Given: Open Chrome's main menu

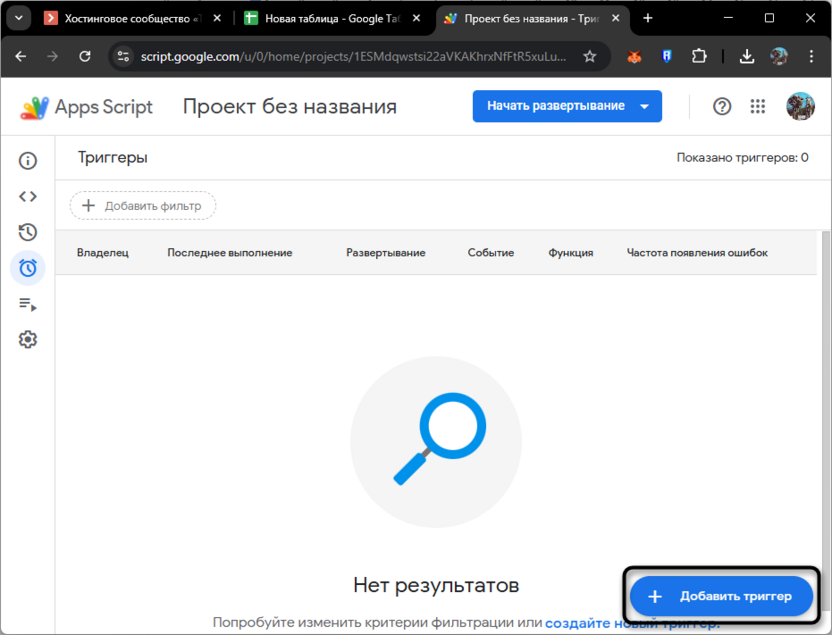Looking at the screenshot, I should click(812, 57).
